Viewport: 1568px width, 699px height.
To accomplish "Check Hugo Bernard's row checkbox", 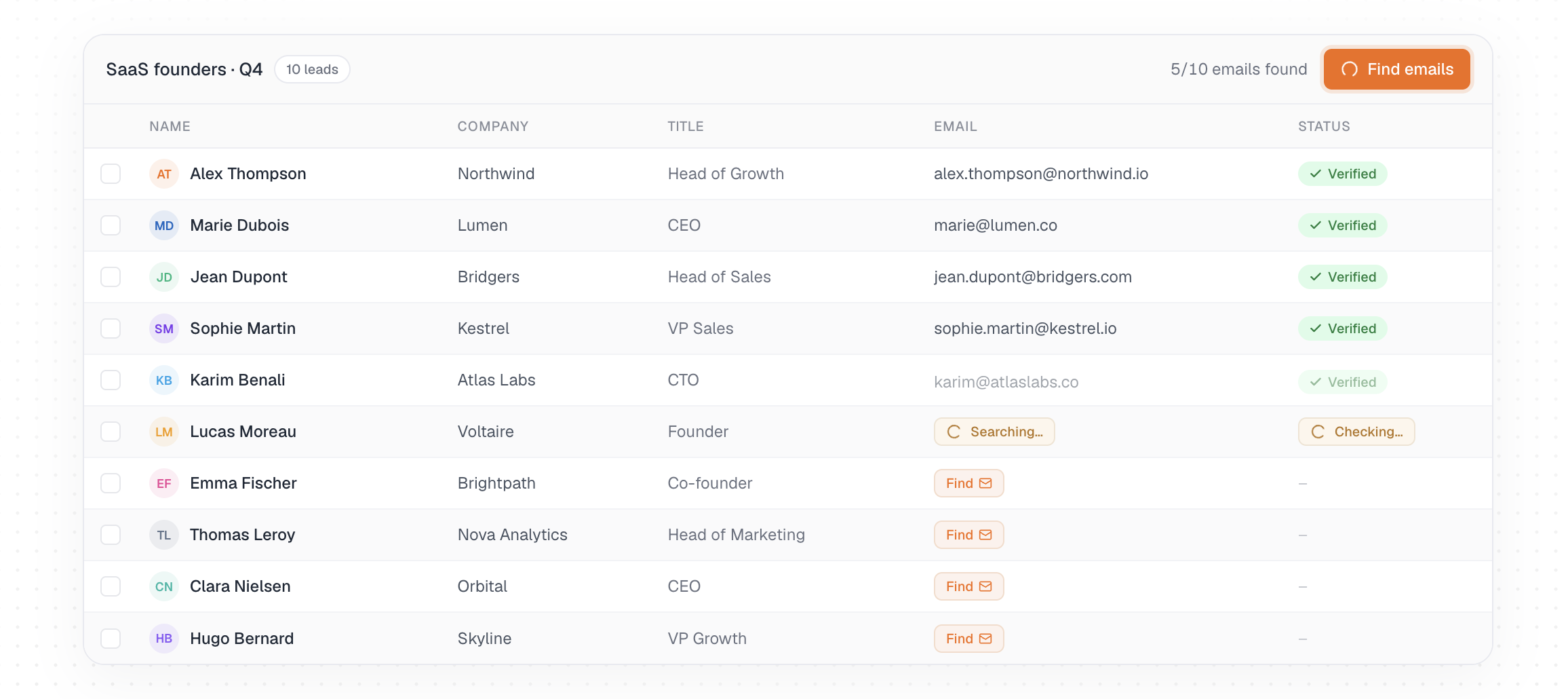I will [x=111, y=639].
